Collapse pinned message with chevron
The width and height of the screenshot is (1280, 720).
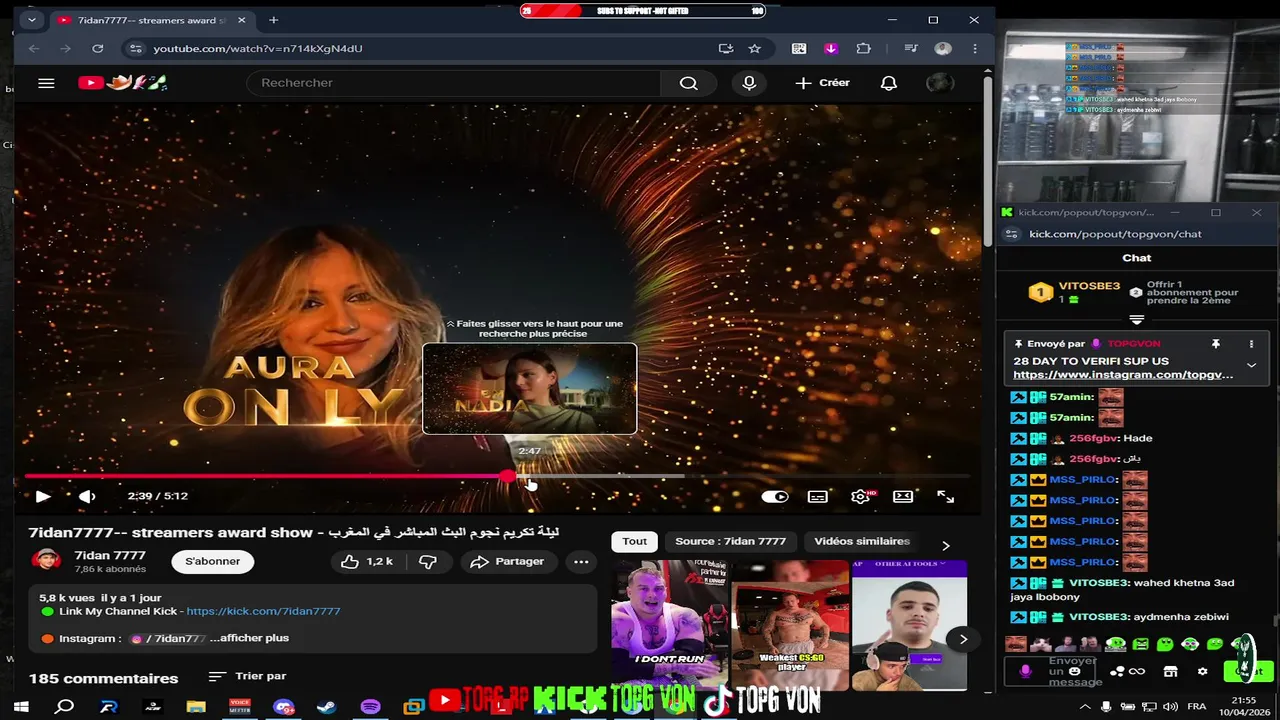pos(1251,365)
